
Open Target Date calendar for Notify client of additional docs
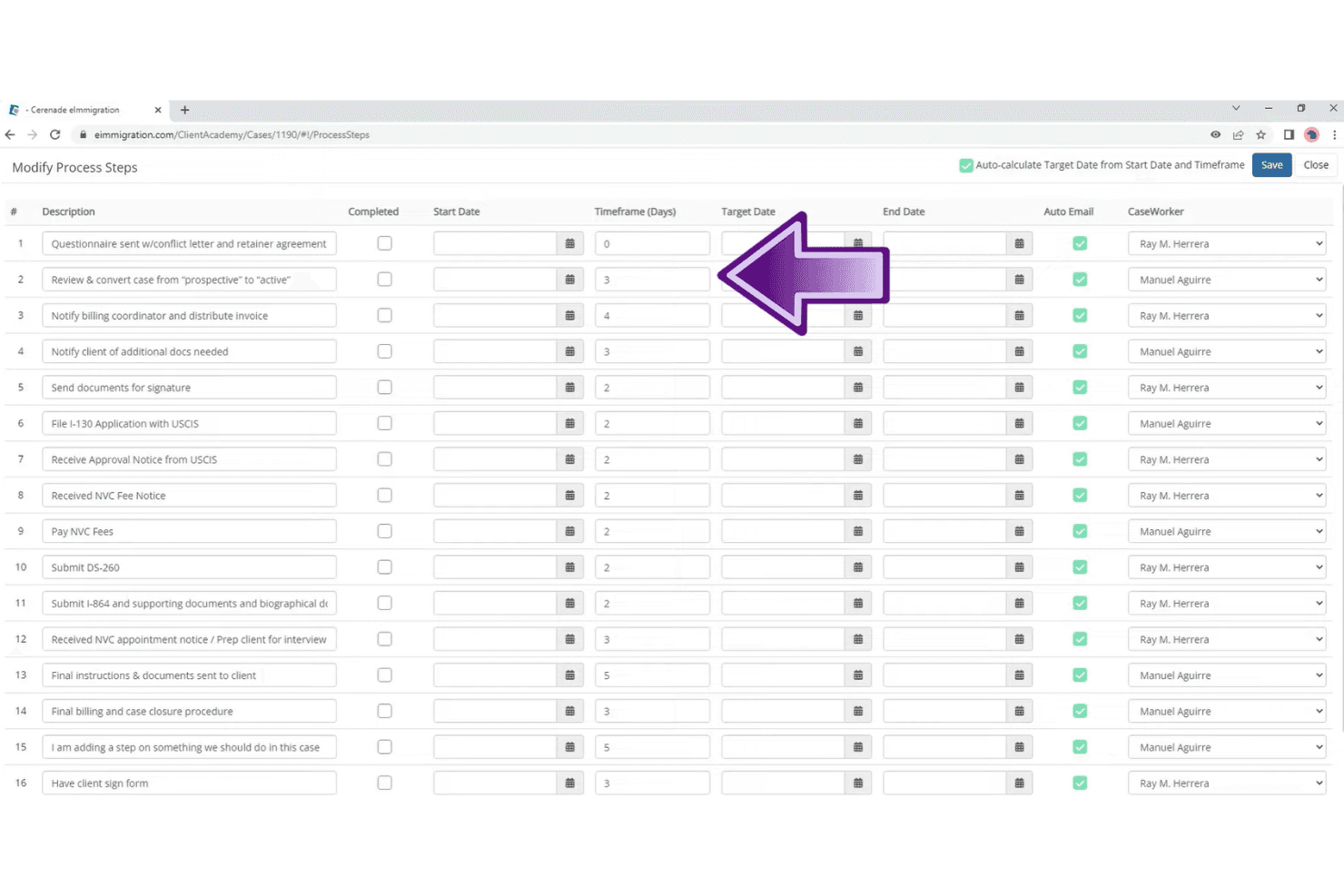[x=858, y=351]
